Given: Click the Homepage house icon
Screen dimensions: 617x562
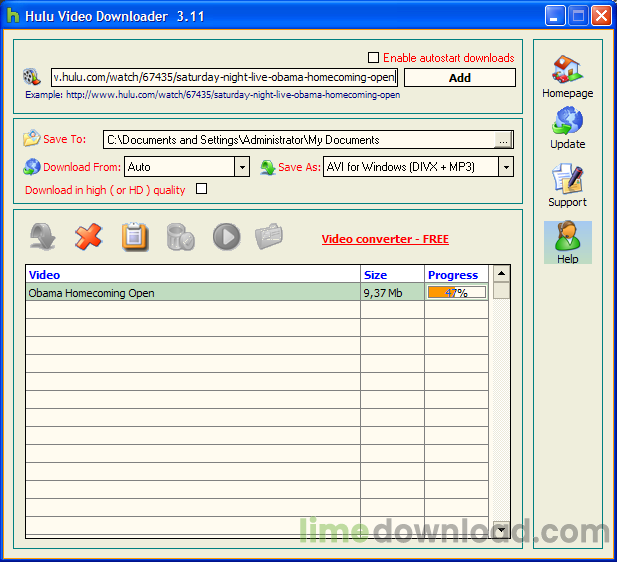Looking at the screenshot, I should click(567, 69).
